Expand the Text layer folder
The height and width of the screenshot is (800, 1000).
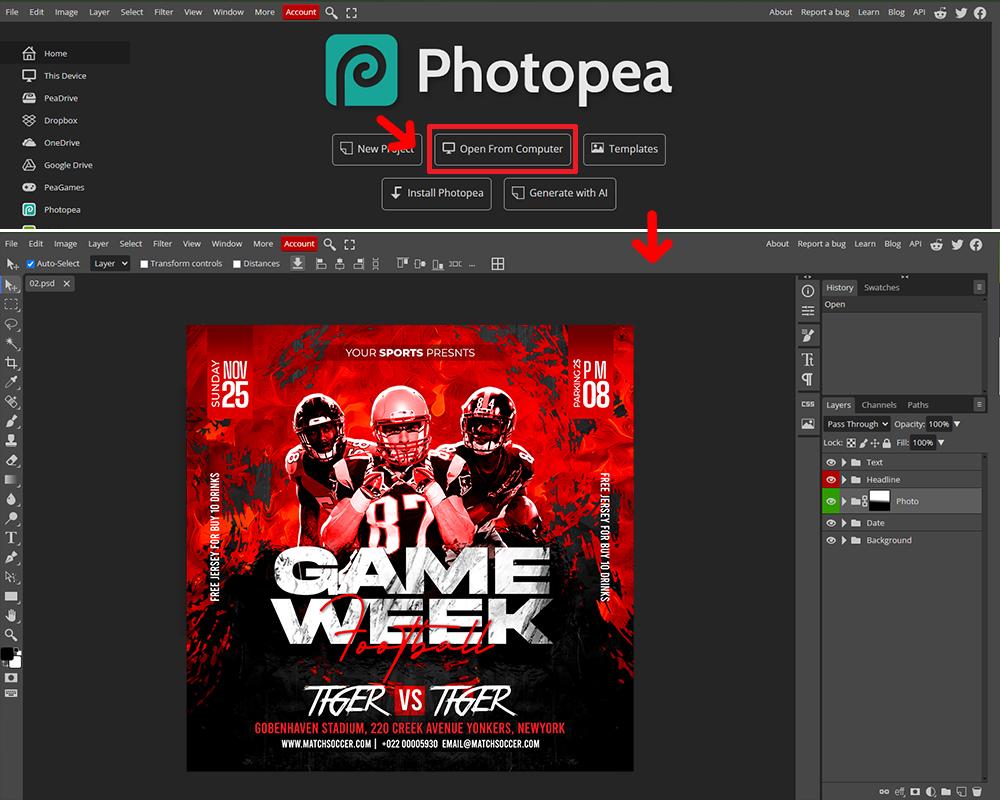tap(843, 462)
